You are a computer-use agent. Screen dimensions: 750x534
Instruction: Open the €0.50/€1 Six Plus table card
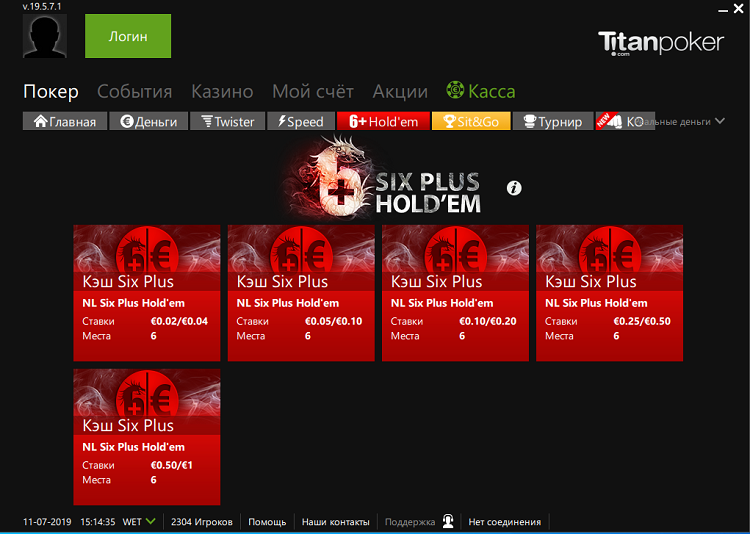tap(147, 437)
